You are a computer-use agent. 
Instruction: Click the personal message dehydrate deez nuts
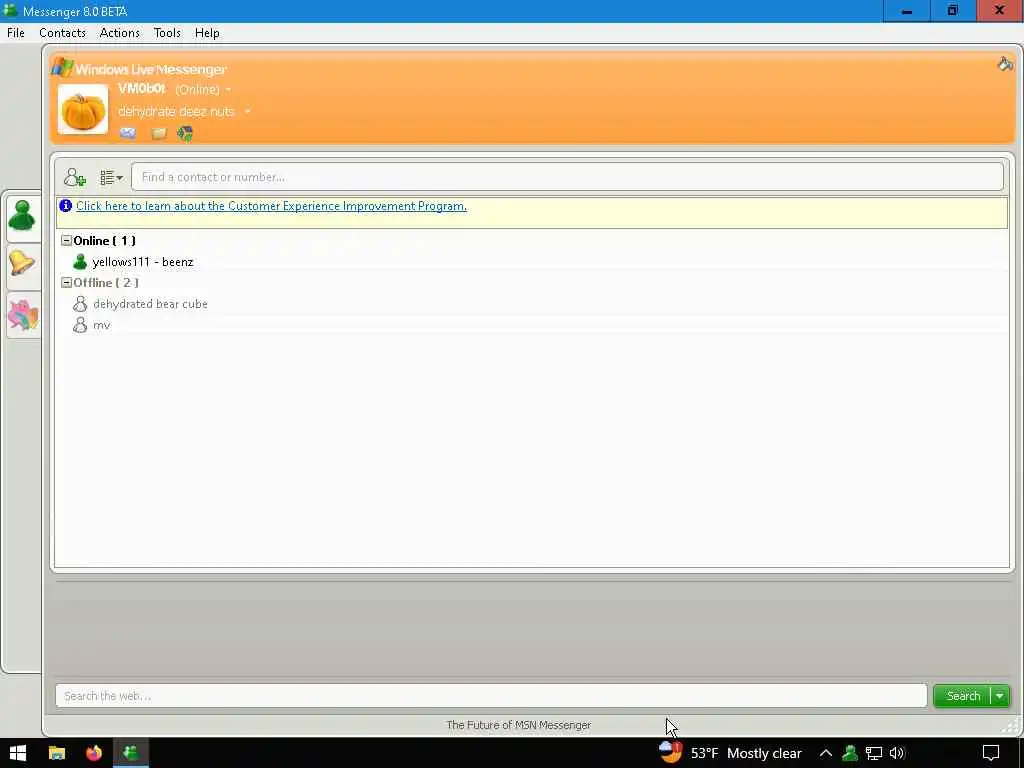coord(176,112)
